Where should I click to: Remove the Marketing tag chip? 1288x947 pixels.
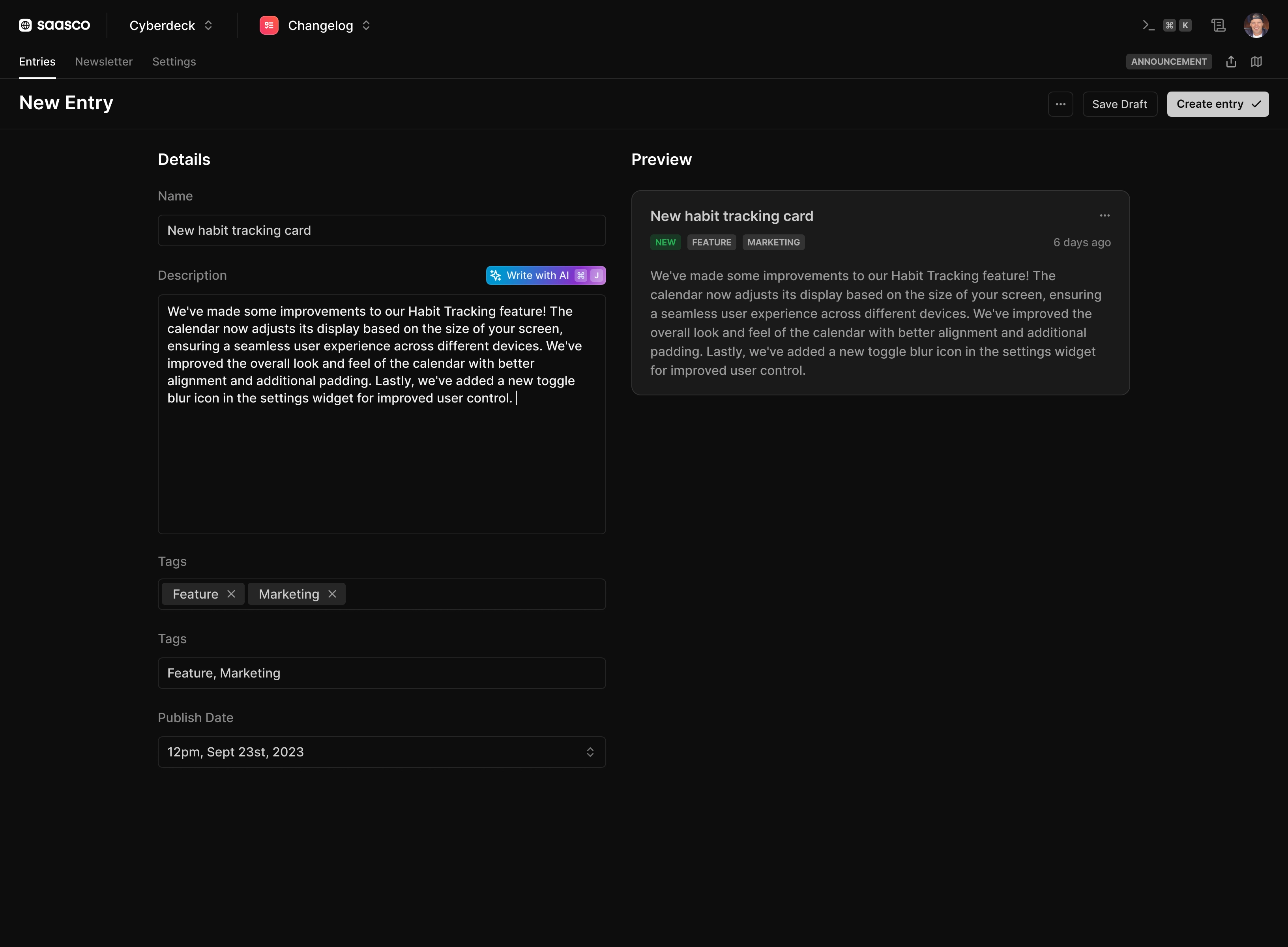[x=332, y=594]
